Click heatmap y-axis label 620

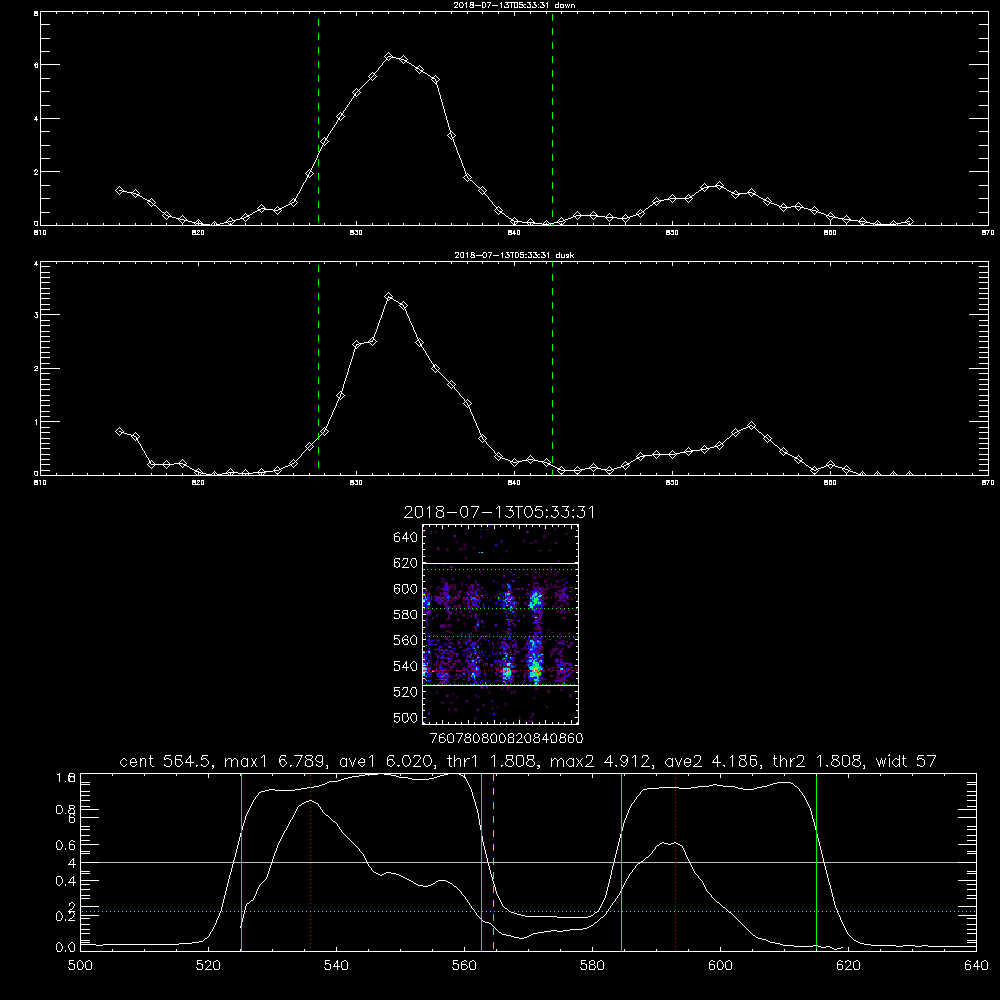(x=406, y=563)
